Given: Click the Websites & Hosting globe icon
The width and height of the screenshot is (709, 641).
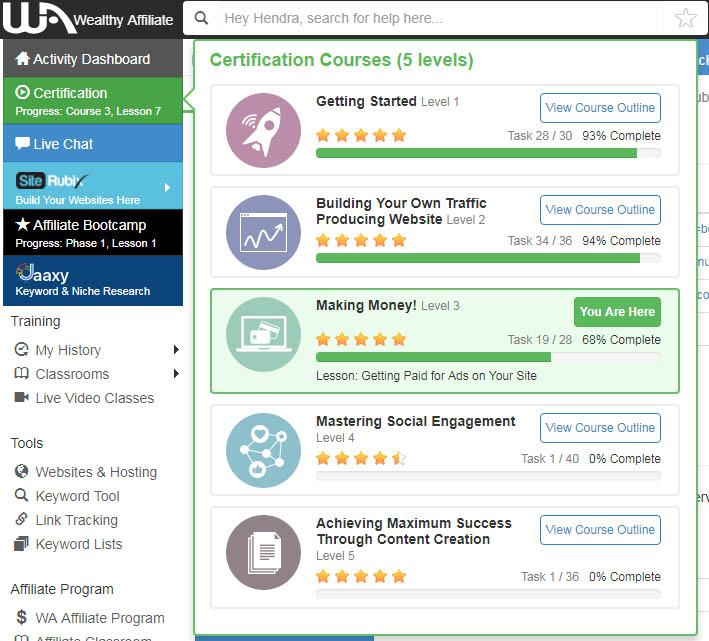Looking at the screenshot, I should coord(21,471).
